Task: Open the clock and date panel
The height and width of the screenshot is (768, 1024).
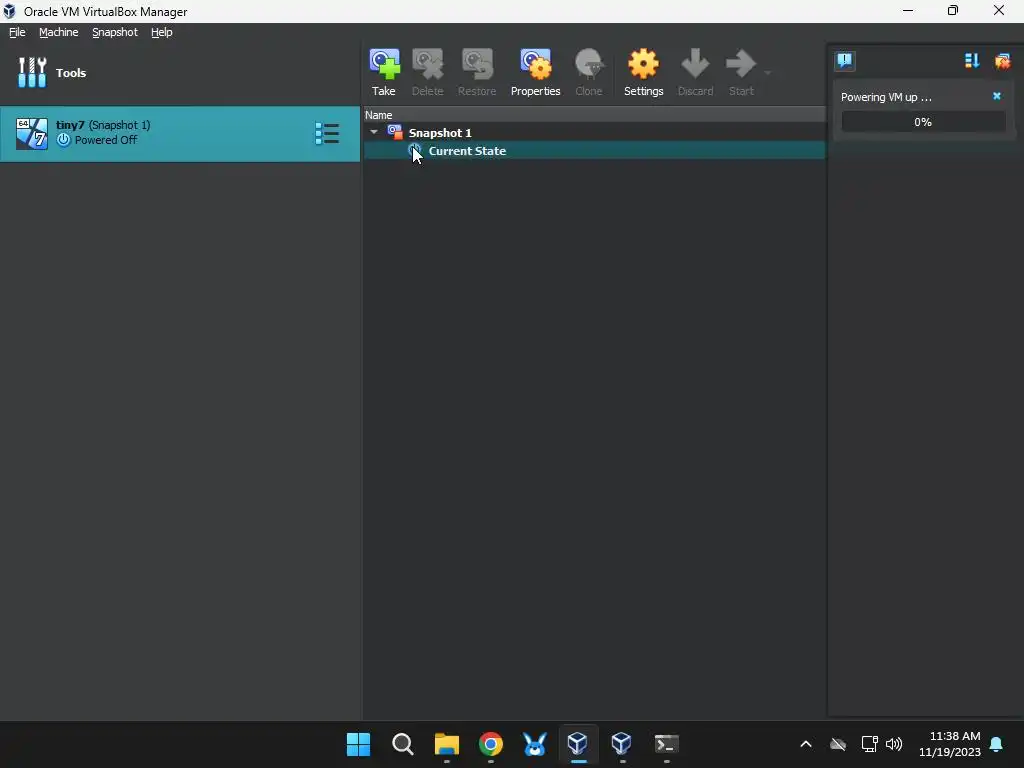Action: click(x=950, y=744)
